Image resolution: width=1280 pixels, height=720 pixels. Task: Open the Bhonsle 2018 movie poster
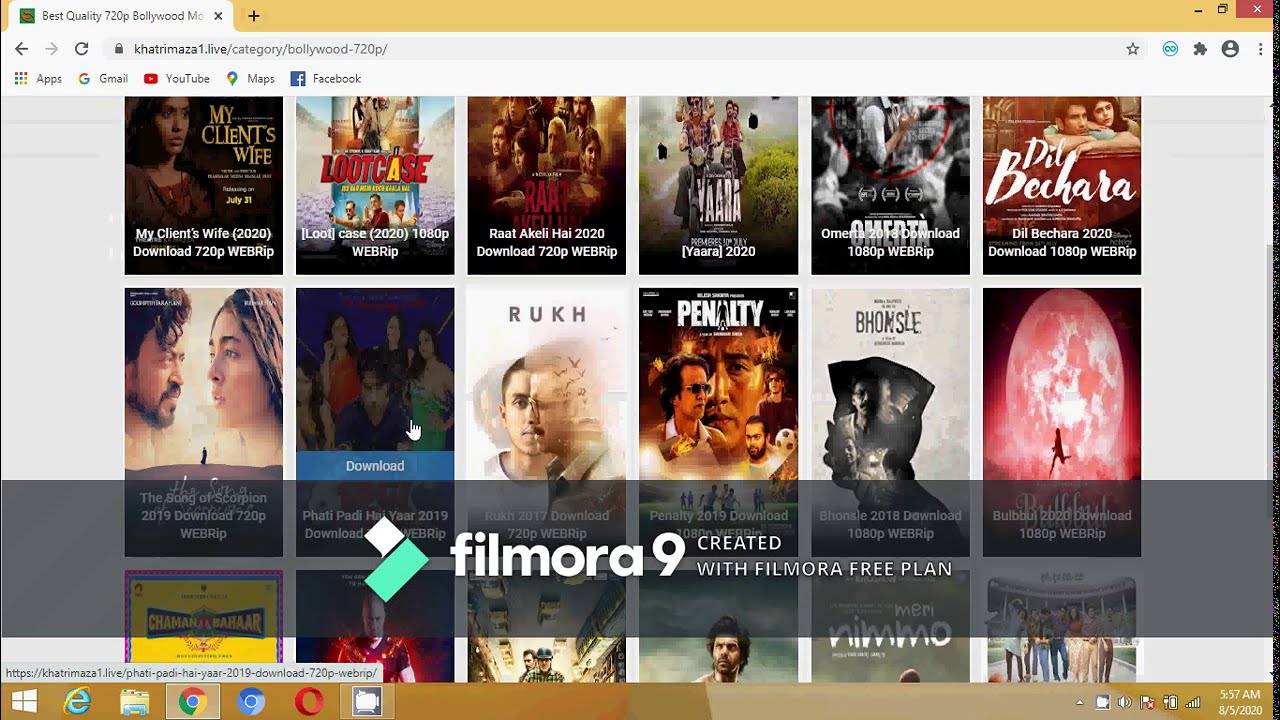pos(890,422)
